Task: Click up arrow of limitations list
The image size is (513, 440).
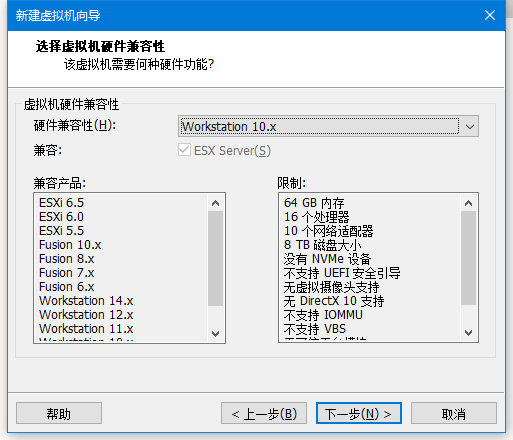Action: click(x=469, y=203)
